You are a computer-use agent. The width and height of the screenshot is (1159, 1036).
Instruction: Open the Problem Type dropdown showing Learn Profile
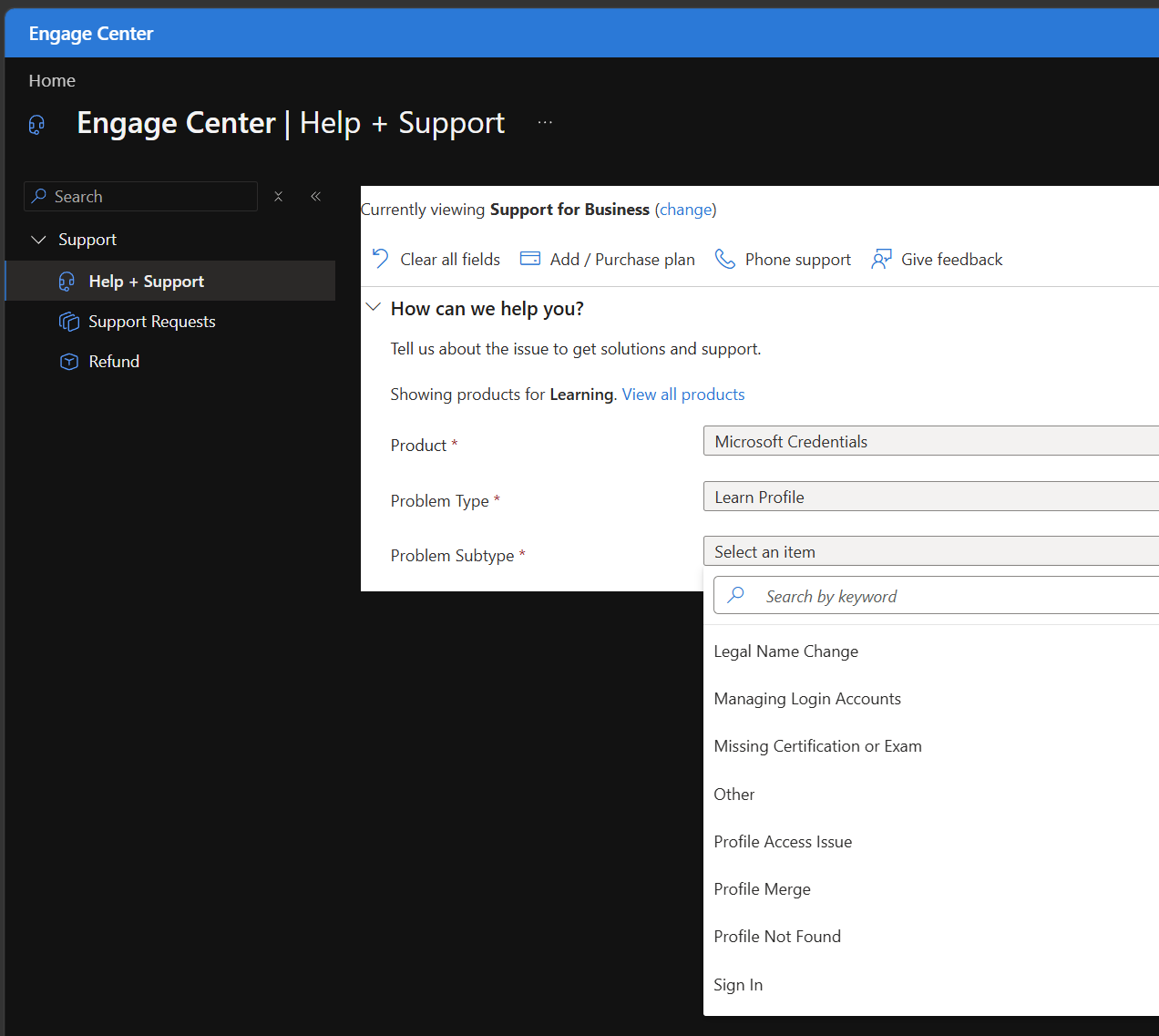coord(931,497)
